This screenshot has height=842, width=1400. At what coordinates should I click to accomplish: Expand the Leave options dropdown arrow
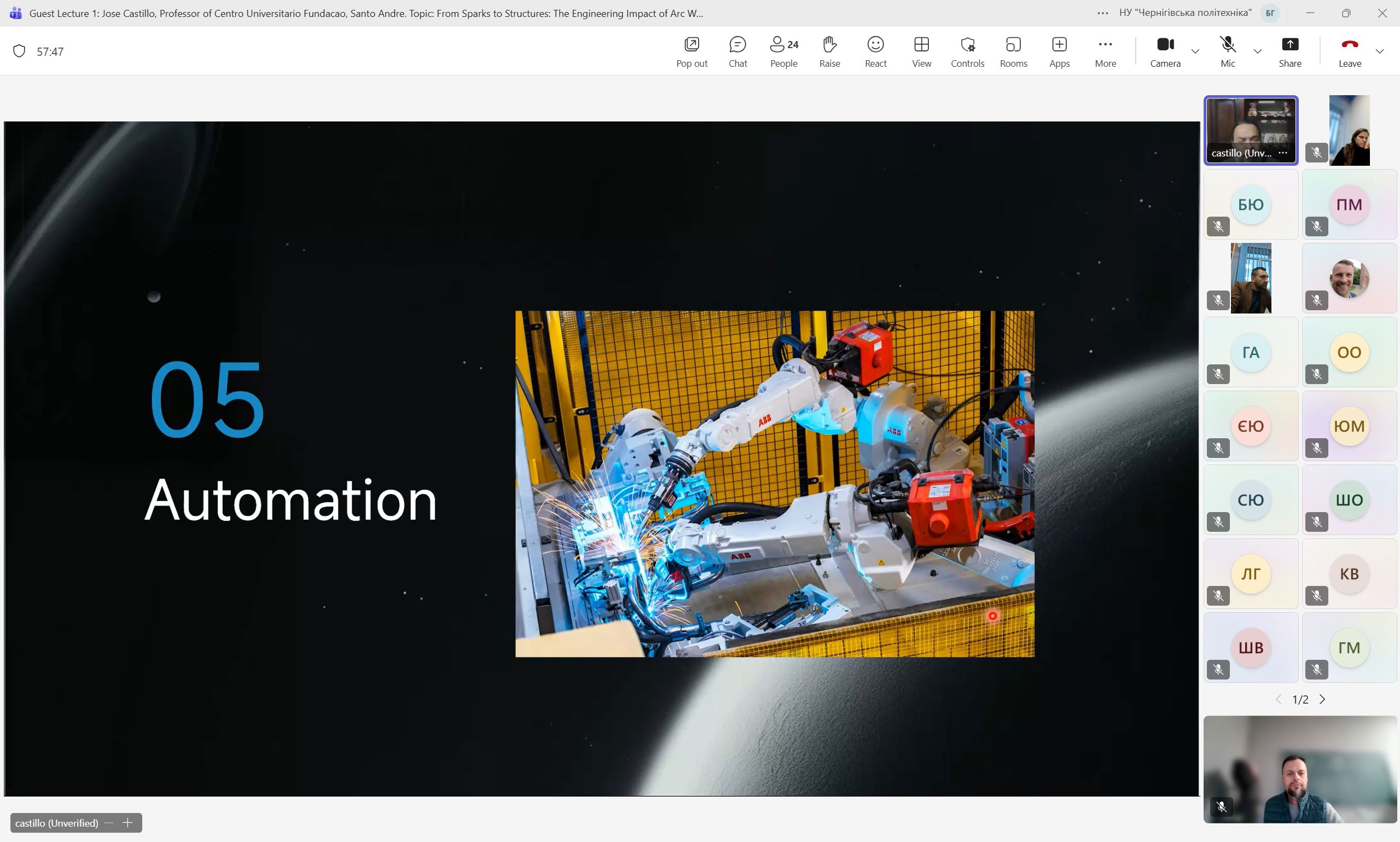(x=1380, y=51)
